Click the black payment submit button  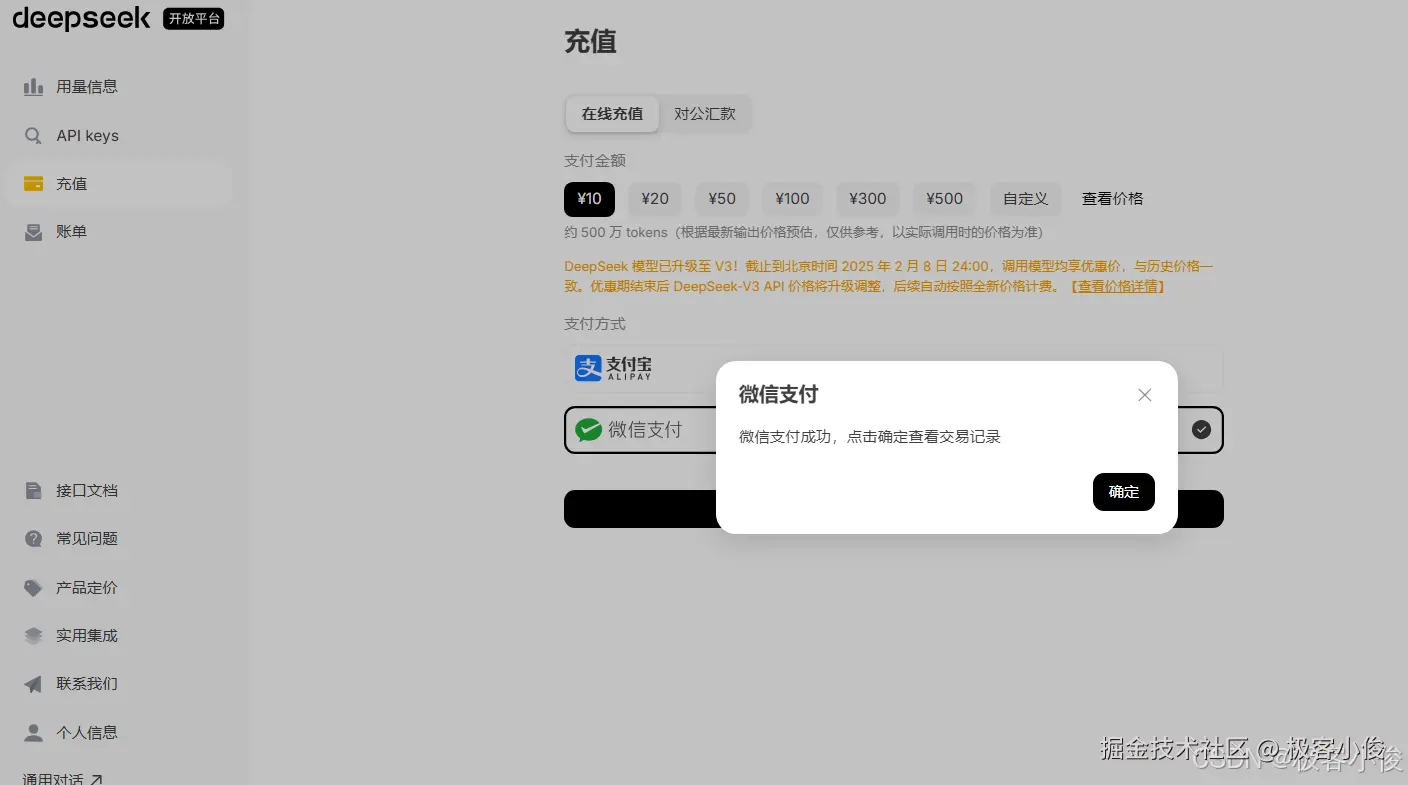coord(894,509)
